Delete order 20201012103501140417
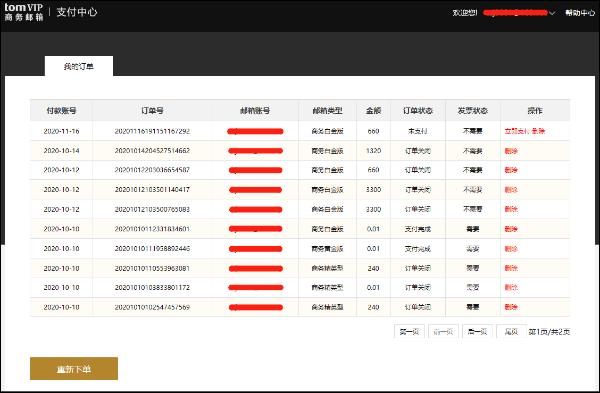The image size is (600, 393). tap(511, 189)
